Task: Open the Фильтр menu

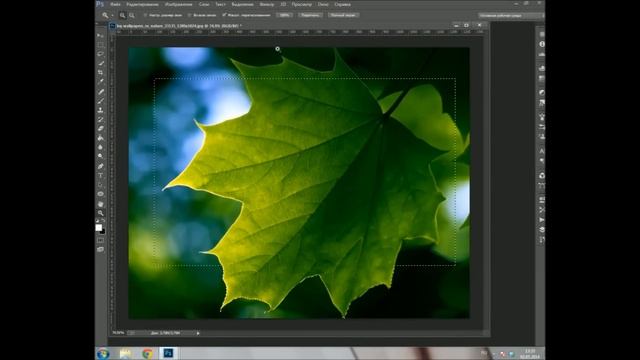Action: tap(267, 4)
